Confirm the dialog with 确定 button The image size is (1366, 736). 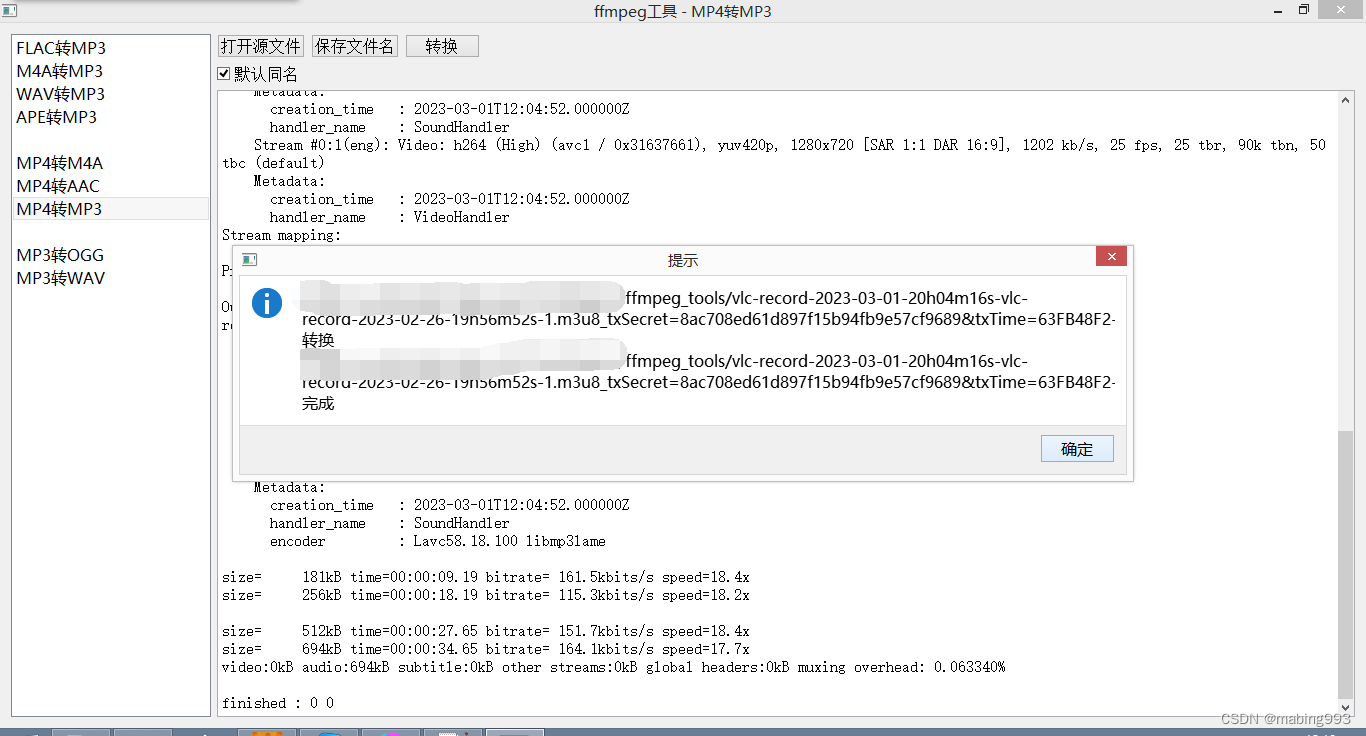pyautogui.click(x=1077, y=449)
